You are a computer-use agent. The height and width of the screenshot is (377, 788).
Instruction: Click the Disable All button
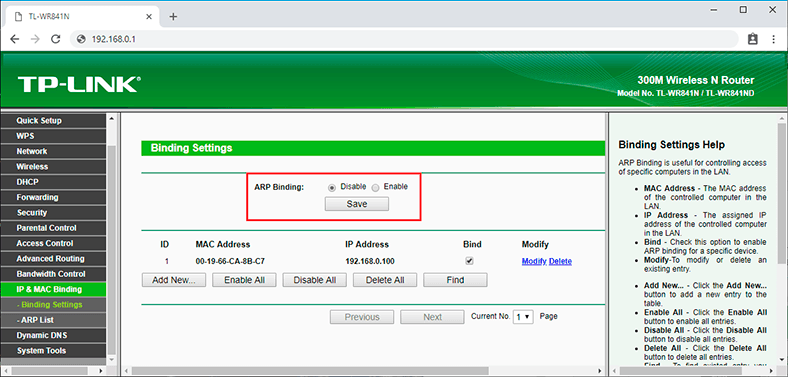pyautogui.click(x=315, y=280)
